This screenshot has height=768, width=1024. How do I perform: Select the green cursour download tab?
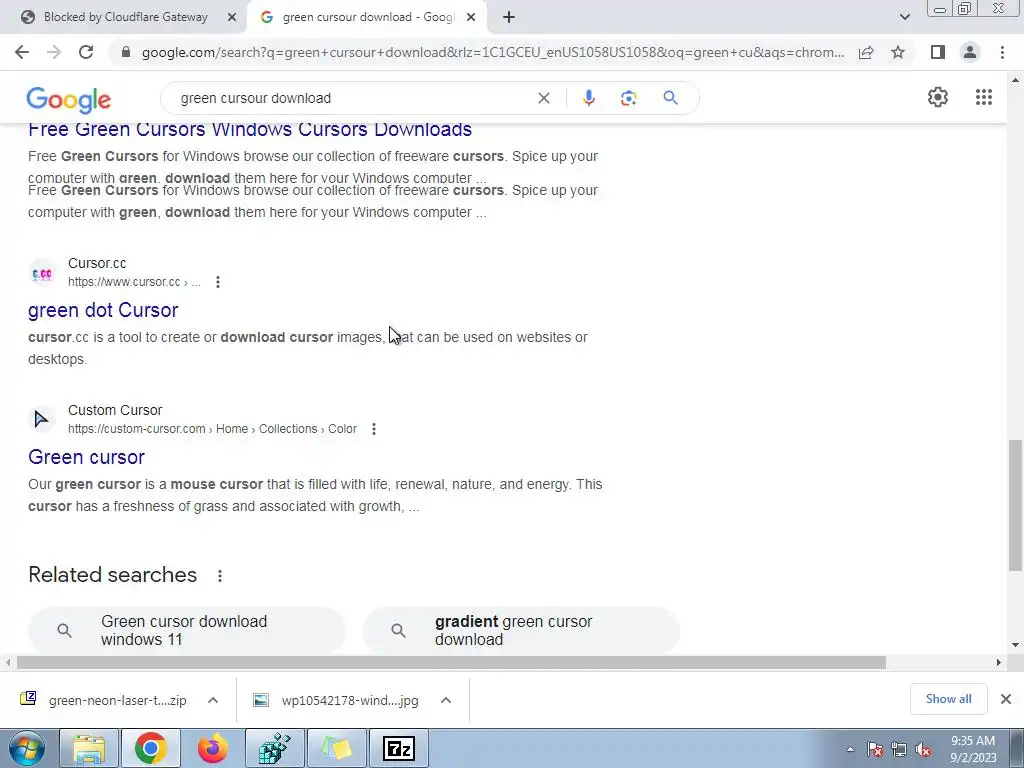point(368,17)
